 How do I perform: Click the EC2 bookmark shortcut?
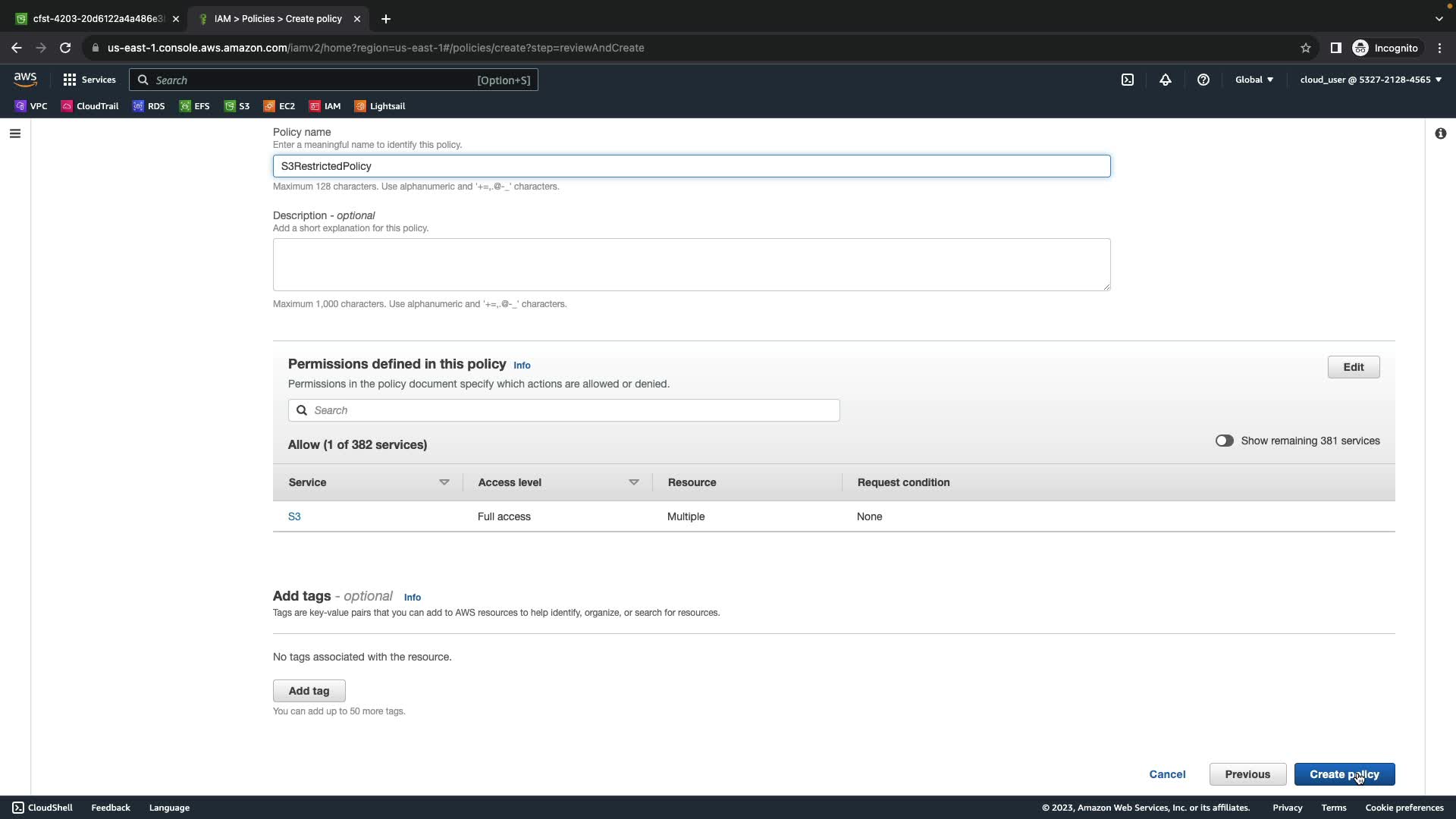tap(279, 106)
